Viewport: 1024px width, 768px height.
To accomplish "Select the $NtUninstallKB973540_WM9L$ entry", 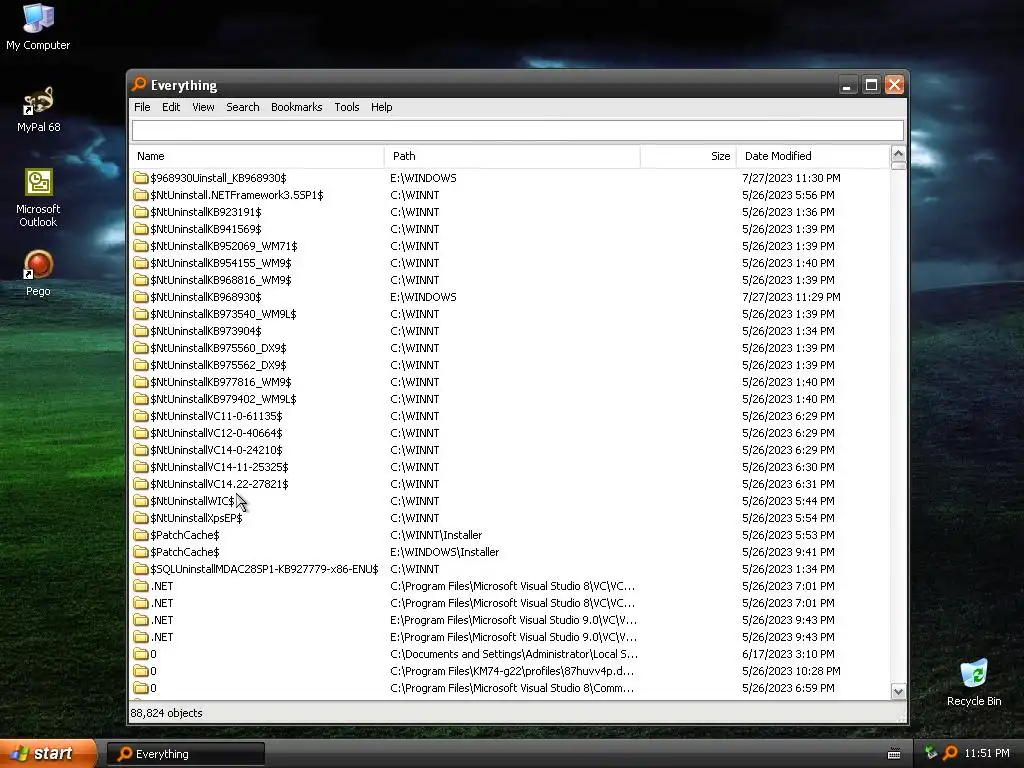I will tap(223, 314).
